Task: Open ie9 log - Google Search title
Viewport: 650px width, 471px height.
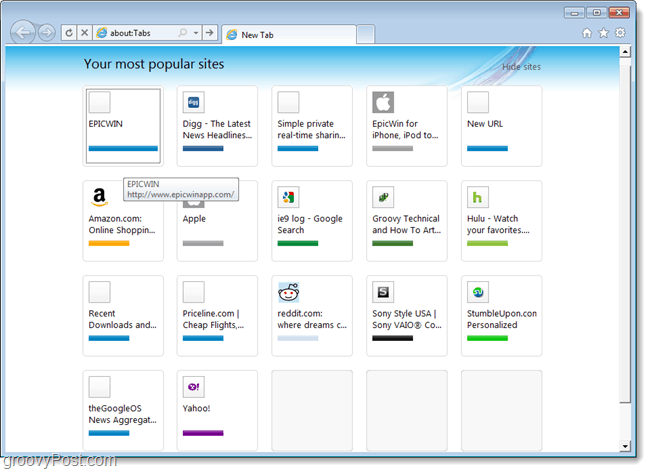Action: click(310, 224)
